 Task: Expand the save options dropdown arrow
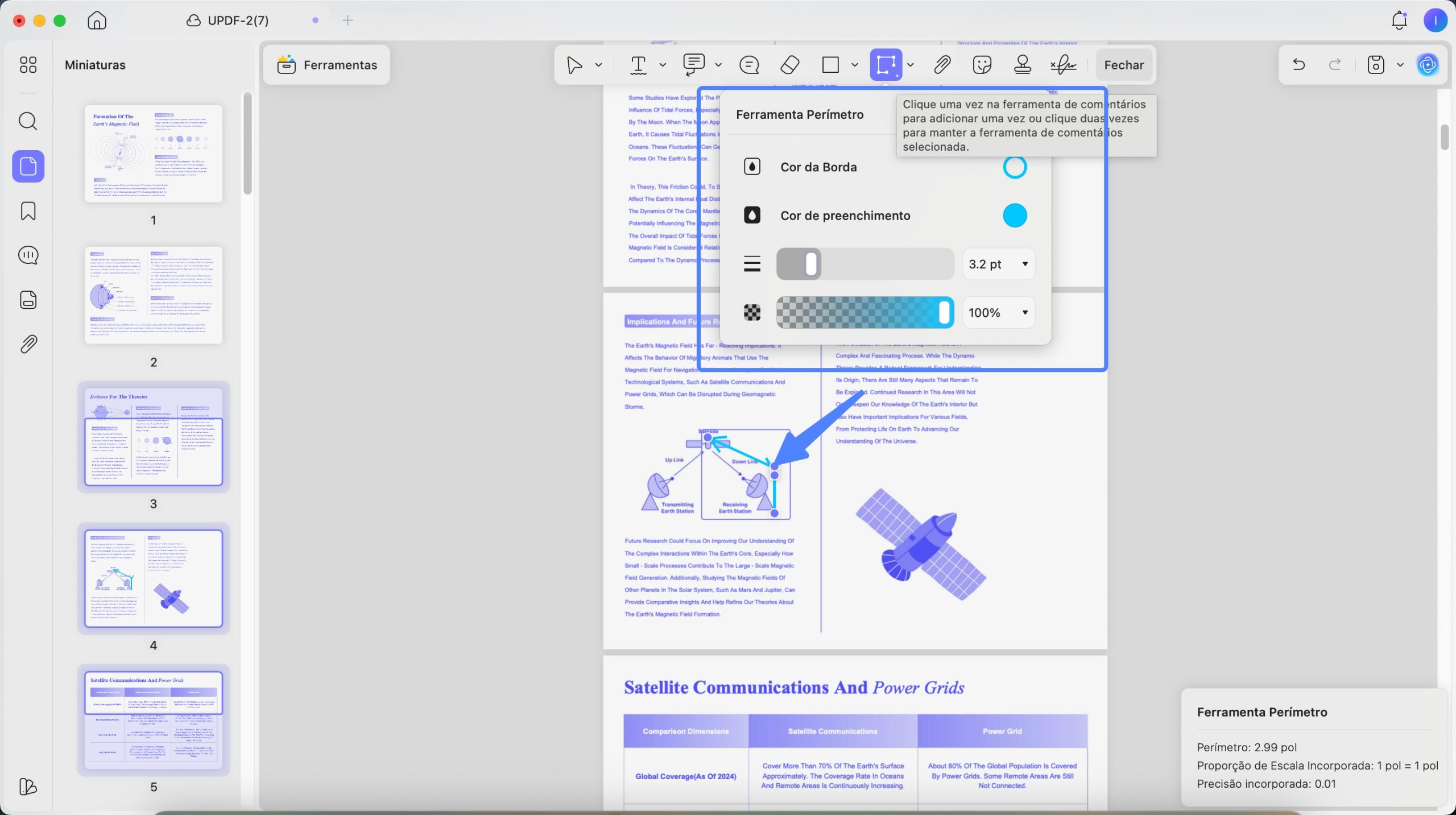pyautogui.click(x=1400, y=65)
